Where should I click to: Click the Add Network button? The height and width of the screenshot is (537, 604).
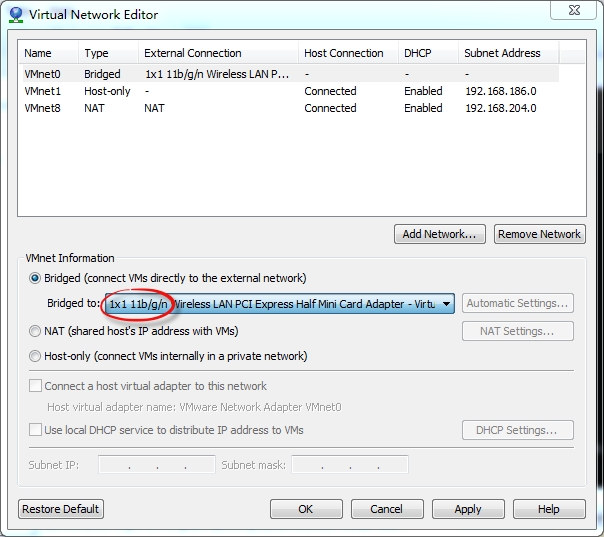[x=440, y=234]
